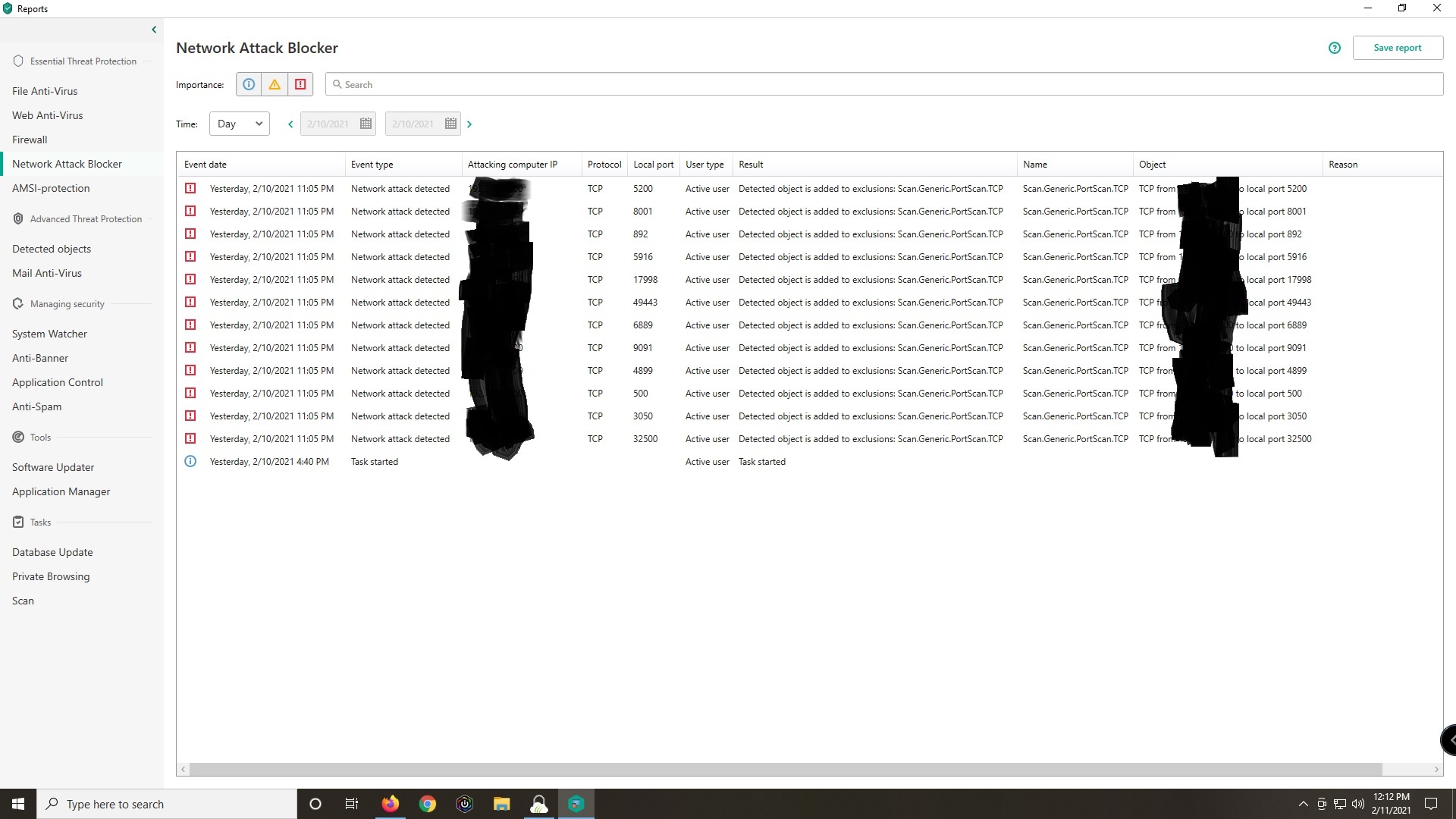Open the help question mark icon
The width and height of the screenshot is (1456, 819).
[1335, 48]
